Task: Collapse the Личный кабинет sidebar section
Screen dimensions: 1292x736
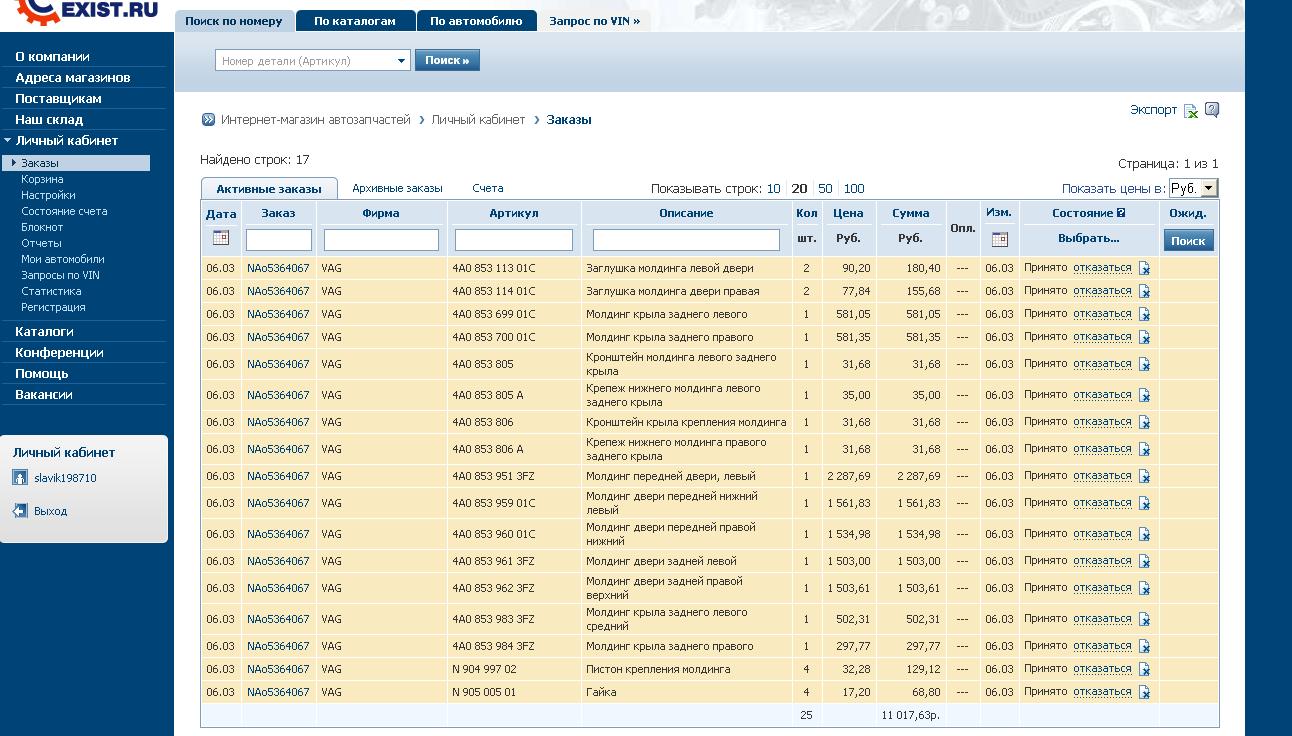Action: tap(8, 141)
